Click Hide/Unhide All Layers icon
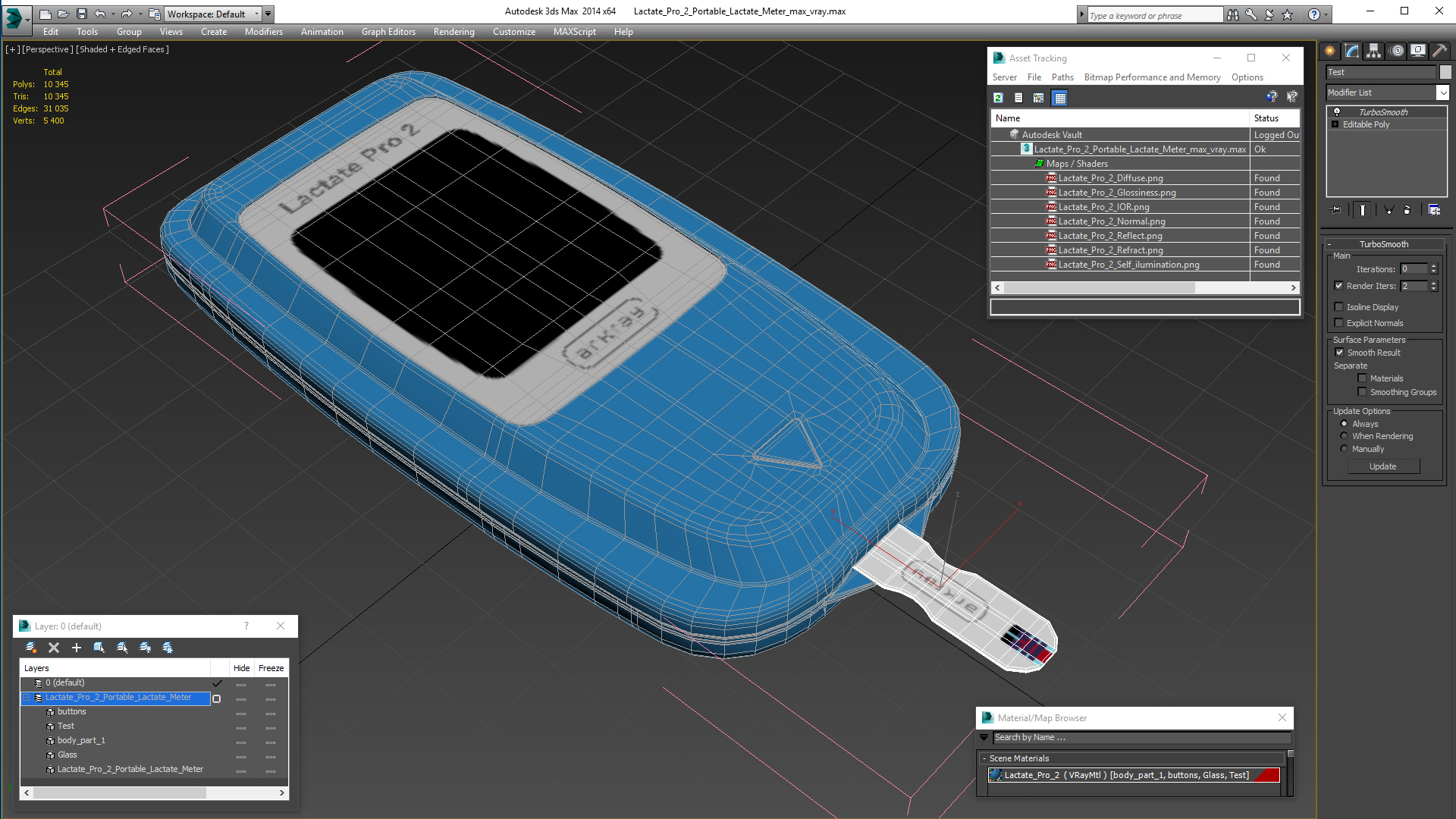 pos(145,648)
